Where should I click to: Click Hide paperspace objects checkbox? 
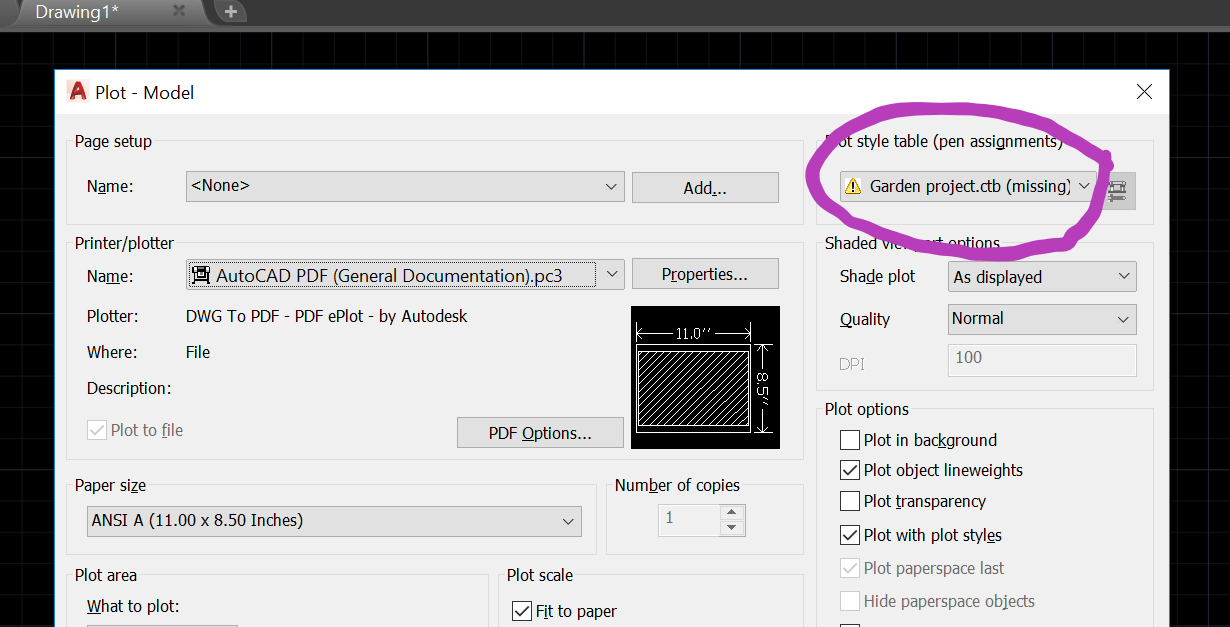[850, 601]
